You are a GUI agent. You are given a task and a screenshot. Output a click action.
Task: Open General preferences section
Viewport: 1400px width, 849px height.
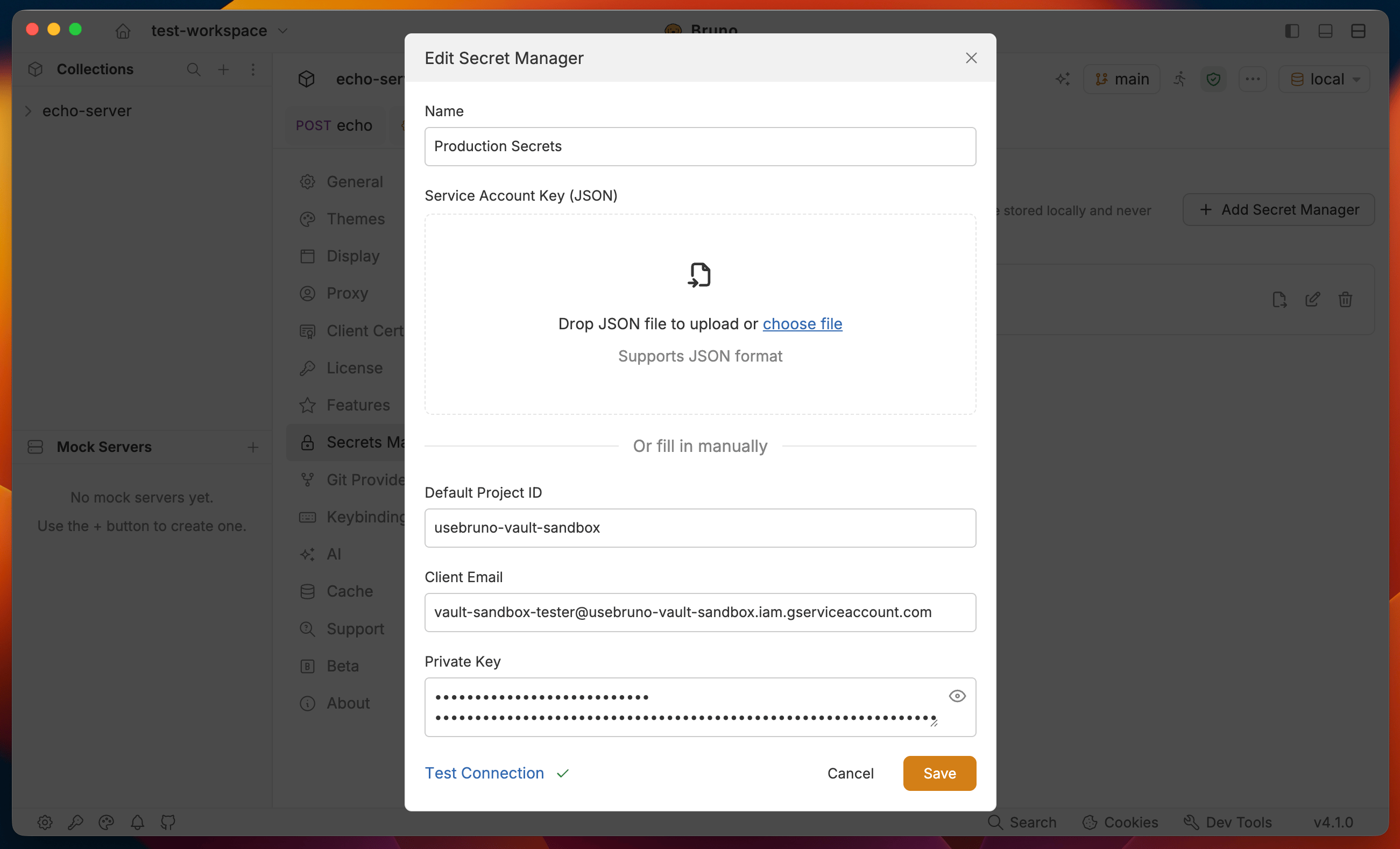pos(342,182)
